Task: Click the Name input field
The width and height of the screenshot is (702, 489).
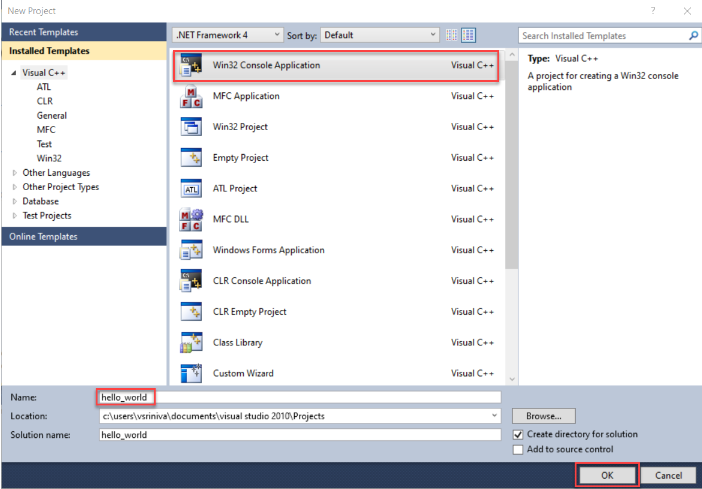Action: click(300, 397)
